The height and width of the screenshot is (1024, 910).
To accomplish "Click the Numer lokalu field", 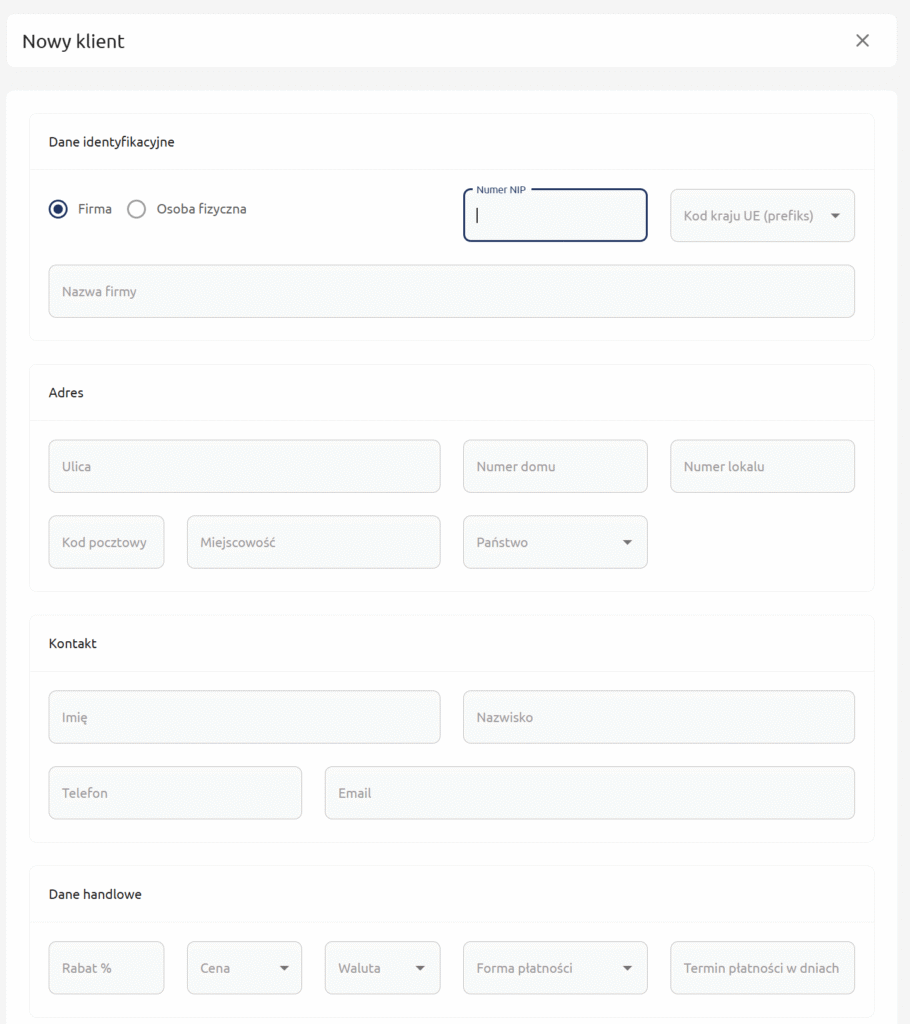I will tap(762, 467).
